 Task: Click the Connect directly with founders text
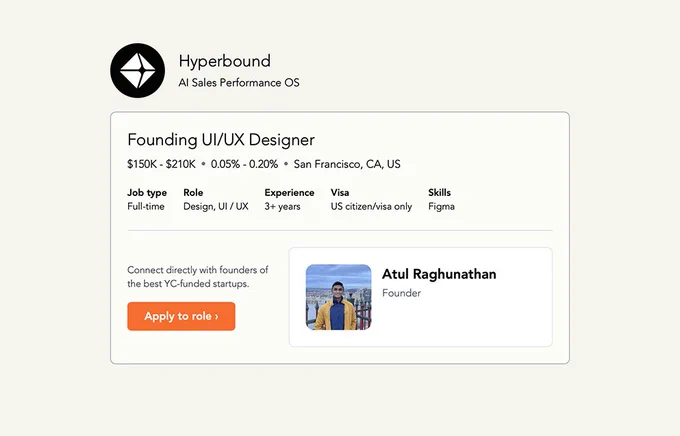pyautogui.click(x=198, y=277)
